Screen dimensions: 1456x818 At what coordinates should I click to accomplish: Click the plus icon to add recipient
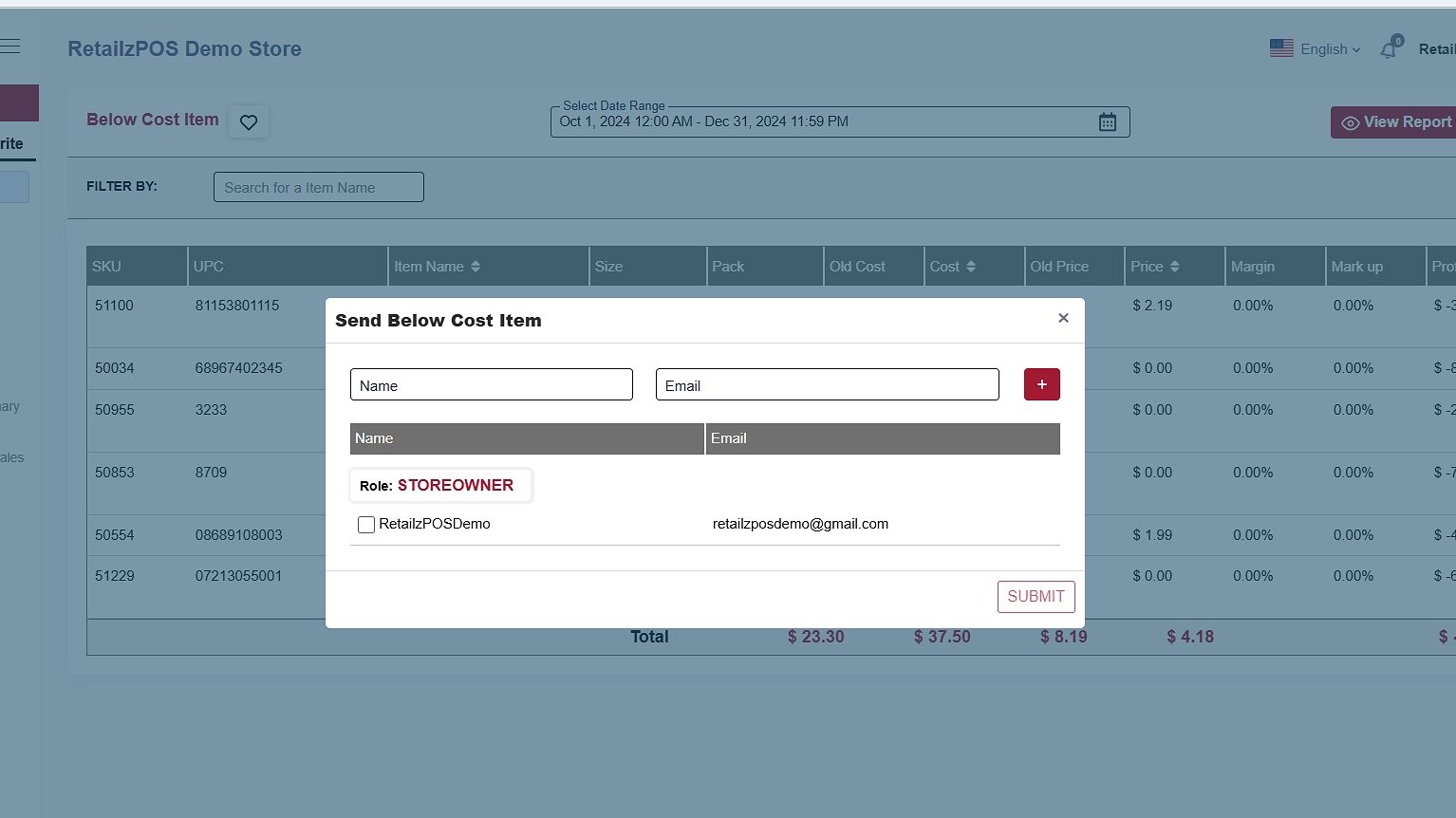tap(1041, 384)
